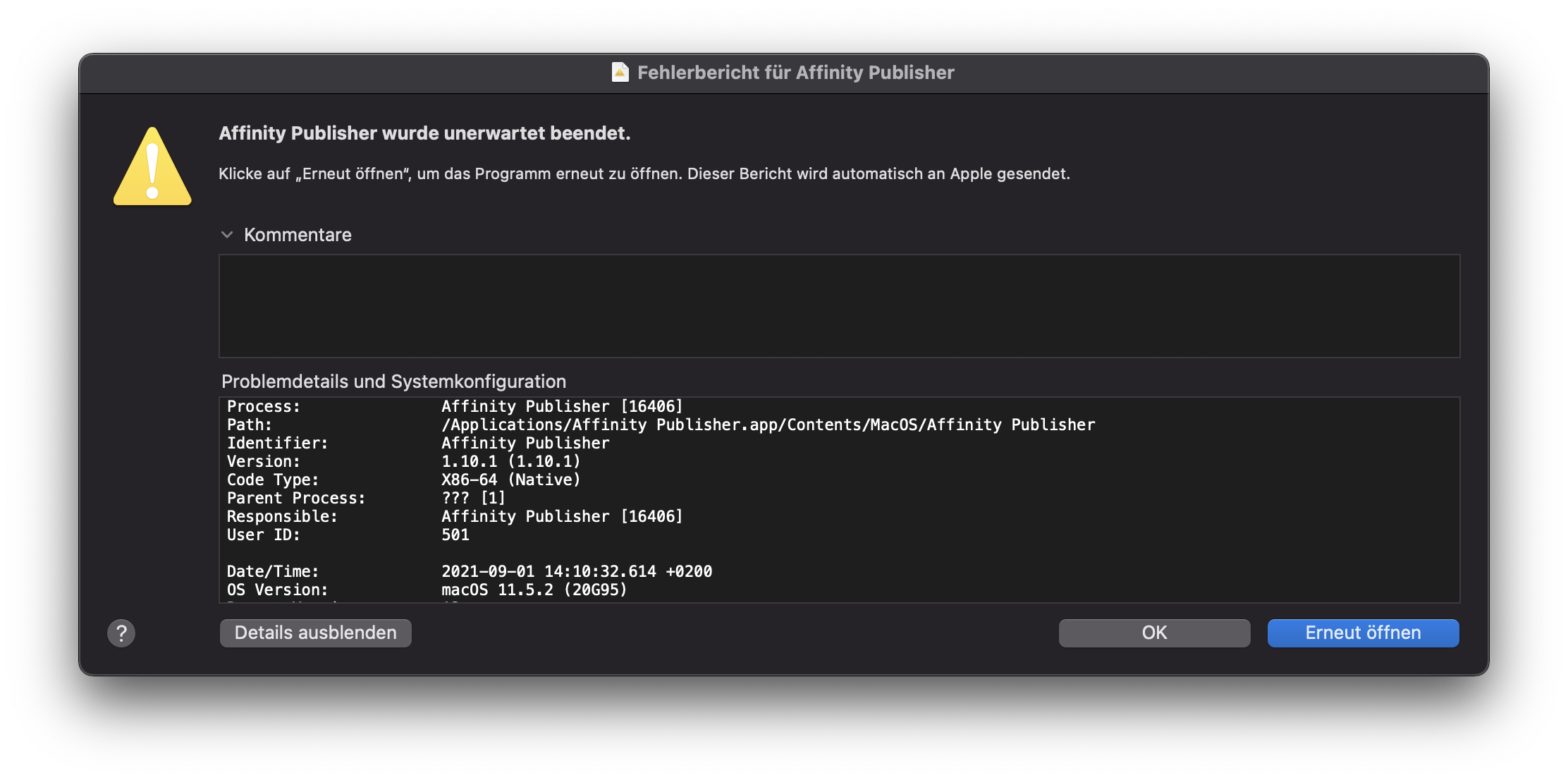Click the Path value '/Applications/Affinity Publisher.app/...'

pyautogui.click(x=768, y=425)
